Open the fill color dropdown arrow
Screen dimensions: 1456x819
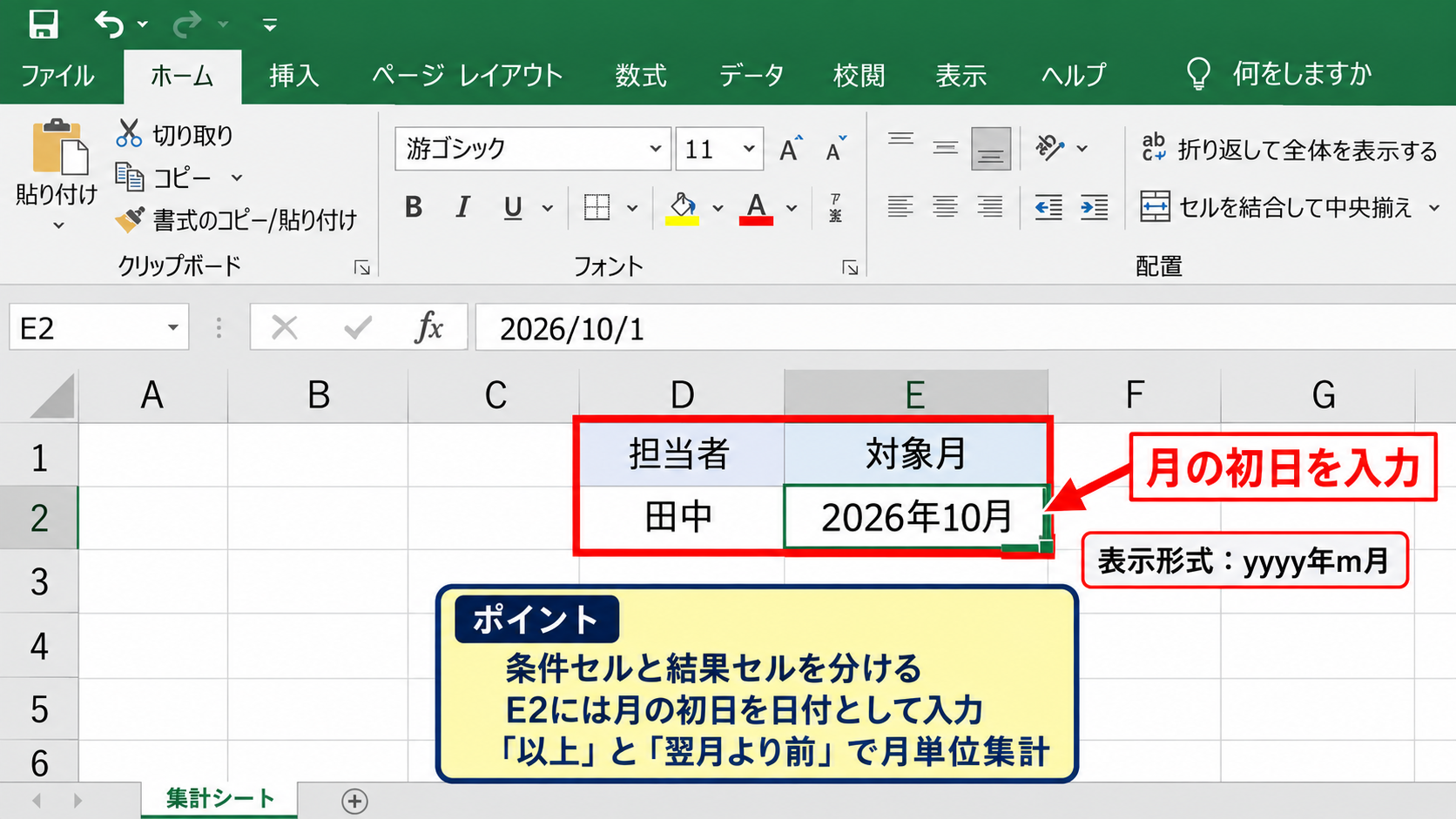pos(718,208)
